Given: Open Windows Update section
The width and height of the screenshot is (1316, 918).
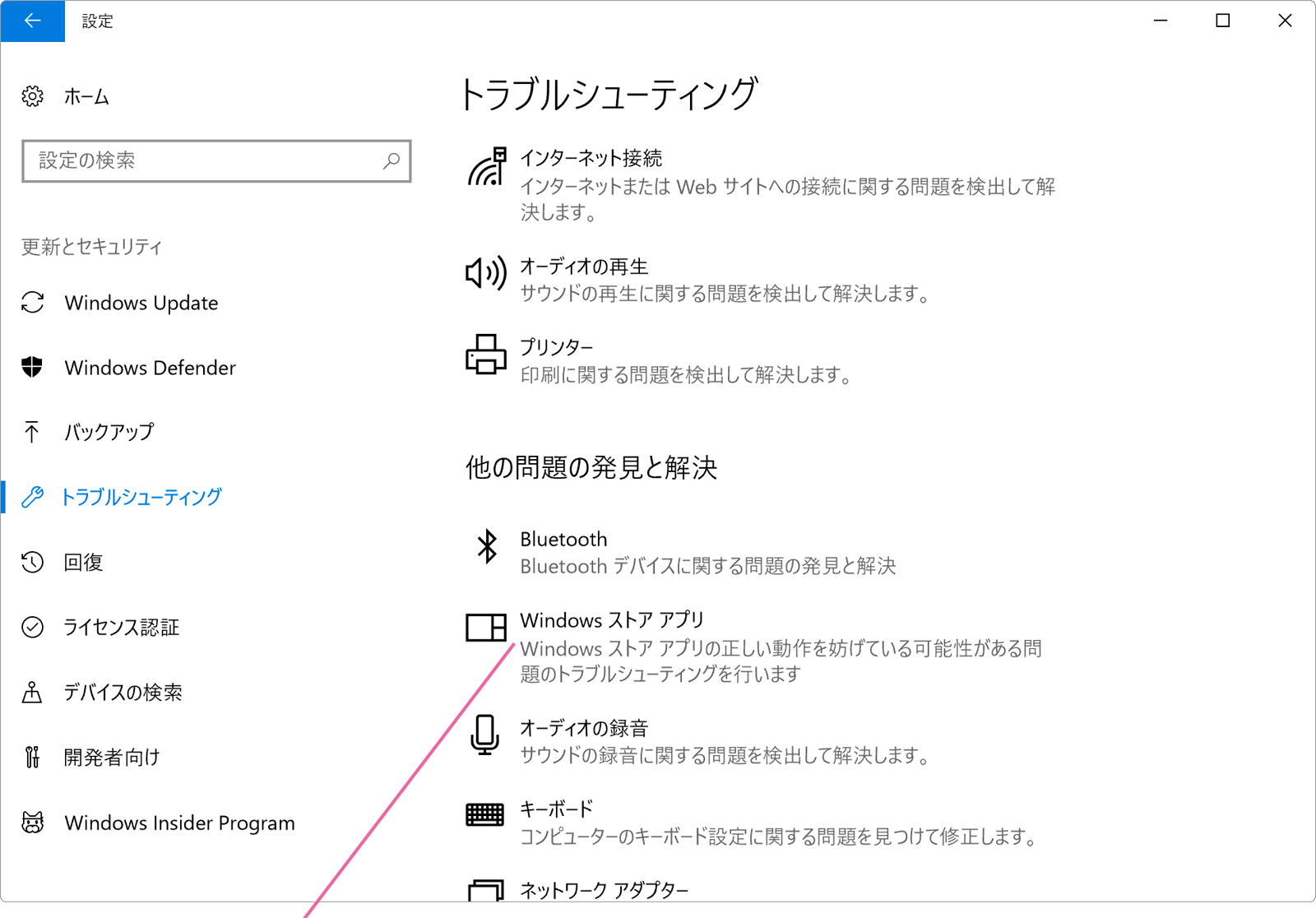Looking at the screenshot, I should pos(141,303).
